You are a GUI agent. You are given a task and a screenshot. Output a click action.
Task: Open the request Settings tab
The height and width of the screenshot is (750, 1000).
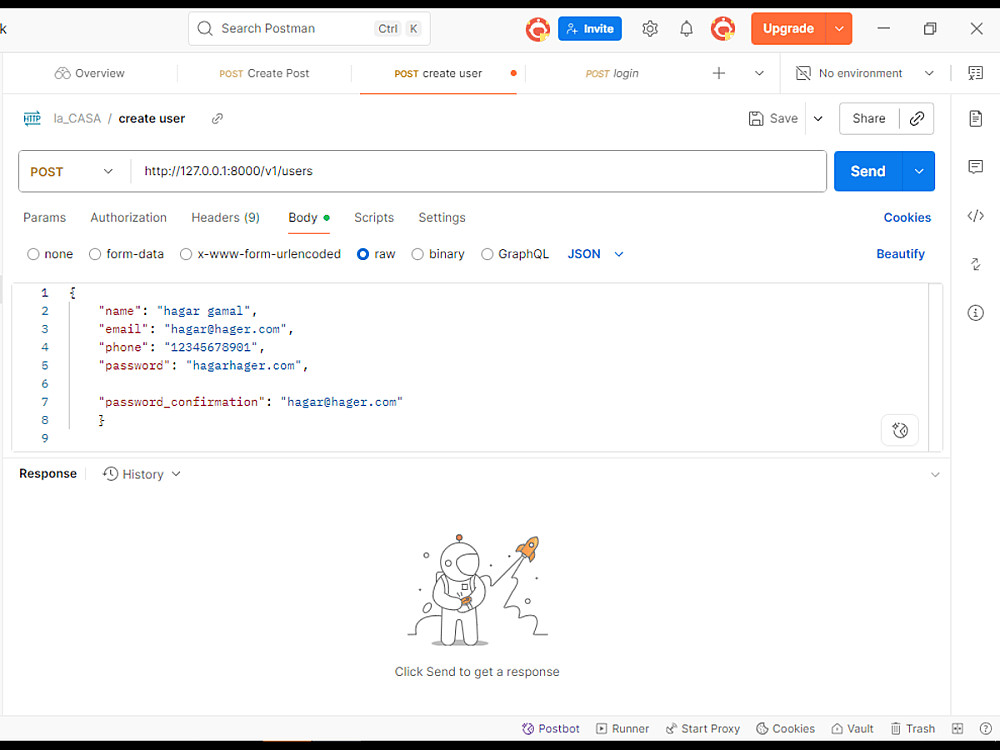click(442, 217)
